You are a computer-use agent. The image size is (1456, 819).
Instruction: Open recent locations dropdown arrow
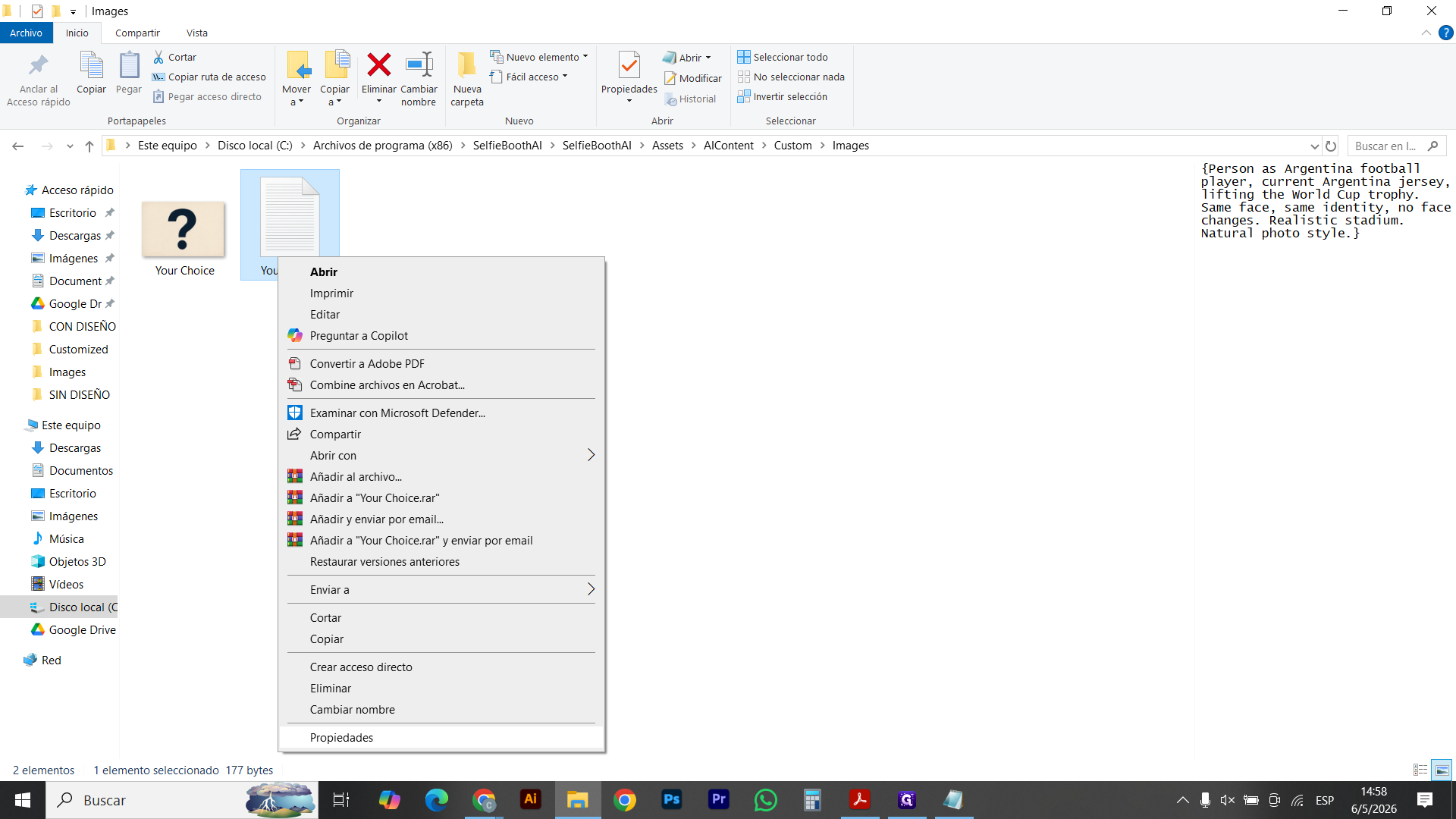pos(70,146)
